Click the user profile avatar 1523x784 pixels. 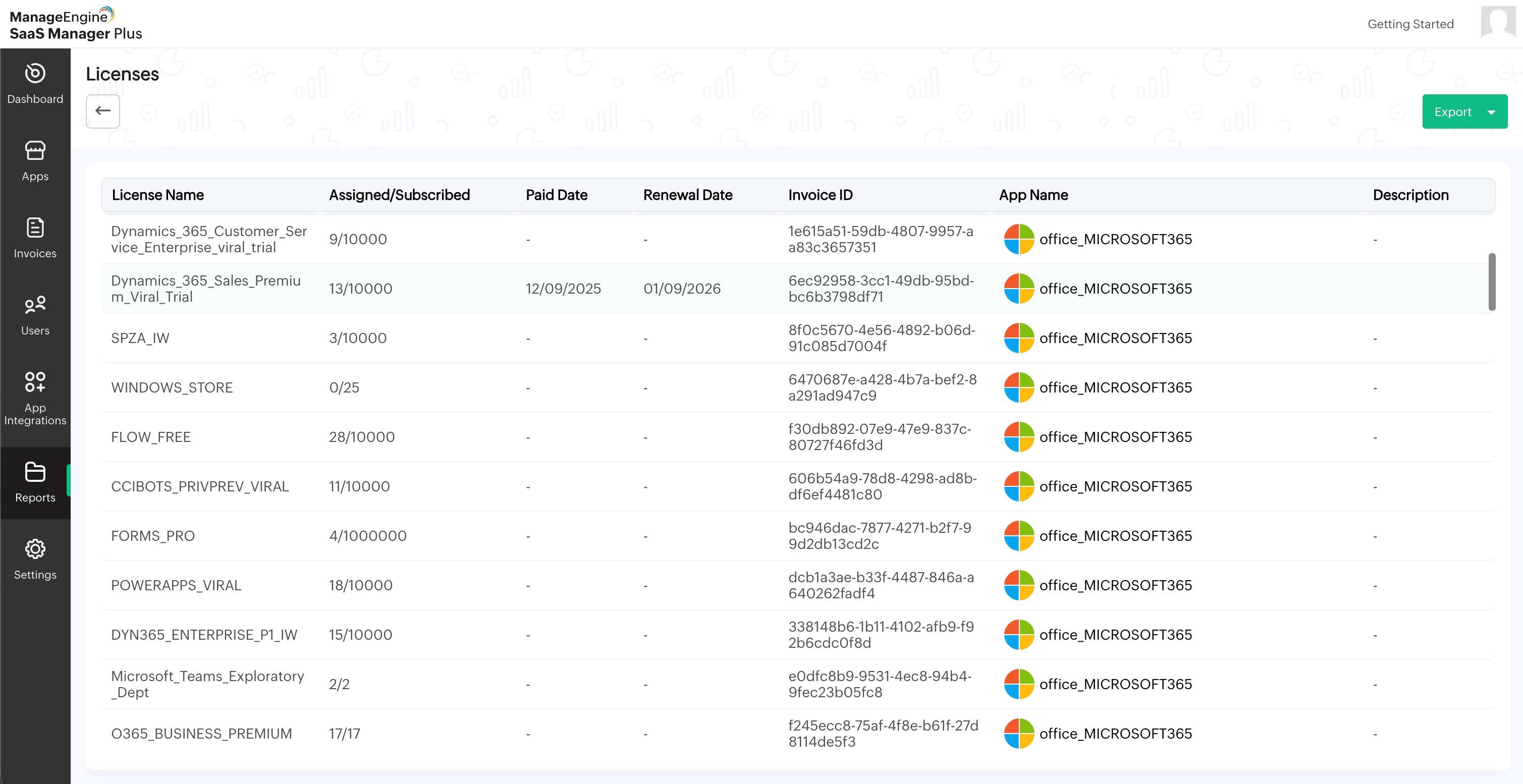(x=1498, y=23)
